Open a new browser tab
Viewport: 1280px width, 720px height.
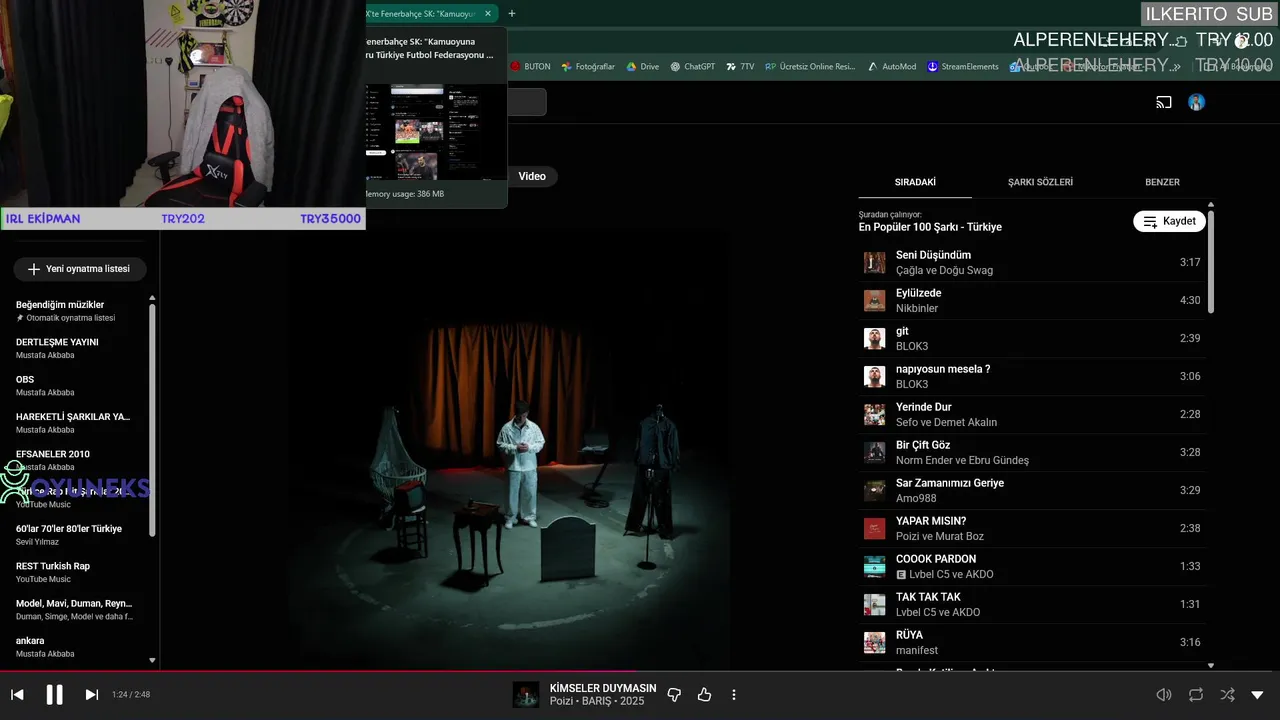(512, 14)
